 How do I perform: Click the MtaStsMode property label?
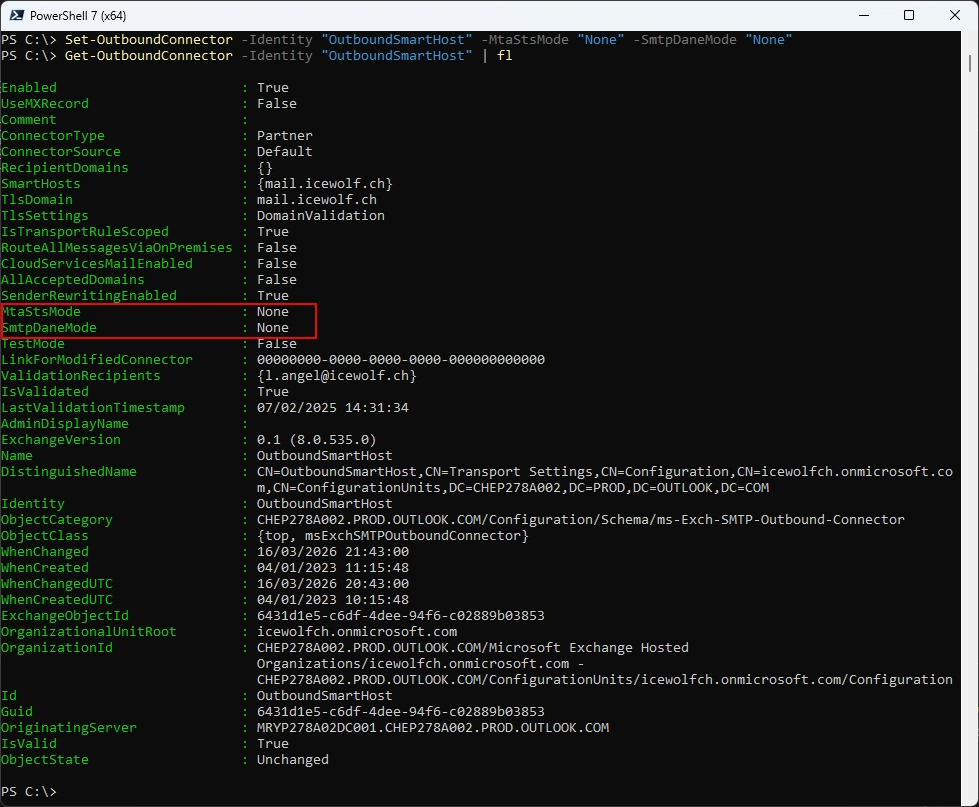pyautogui.click(x=41, y=312)
